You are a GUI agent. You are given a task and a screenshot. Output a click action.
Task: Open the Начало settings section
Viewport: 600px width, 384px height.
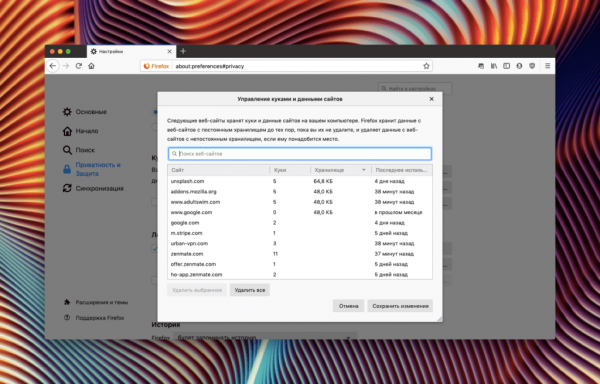tap(81, 131)
